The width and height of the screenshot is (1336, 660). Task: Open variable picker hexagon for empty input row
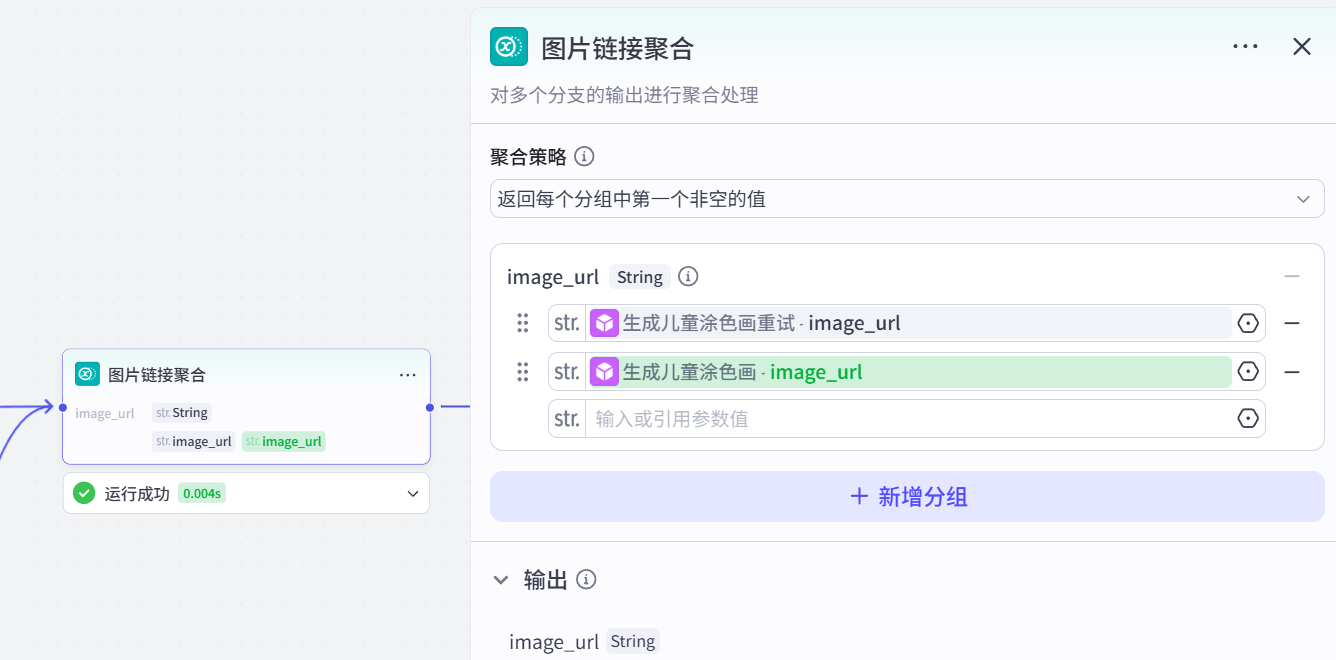pyautogui.click(x=1248, y=418)
